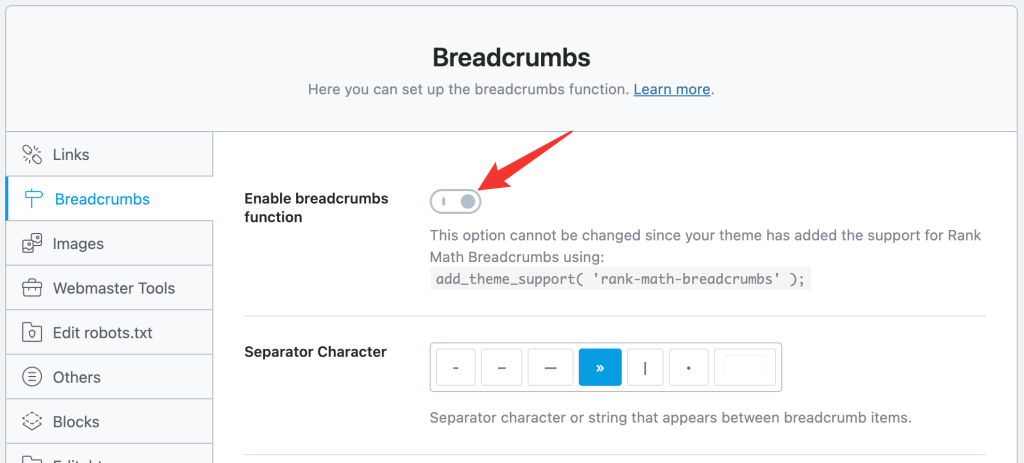Click the Blocks cube icon
The width and height of the screenshot is (1024, 463).
(x=32, y=421)
